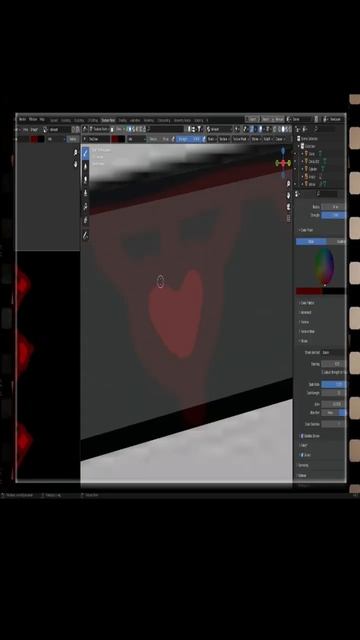The height and width of the screenshot is (640, 360).
Task: Toggle the Cursor checkbox in properties
Action: coord(302,455)
